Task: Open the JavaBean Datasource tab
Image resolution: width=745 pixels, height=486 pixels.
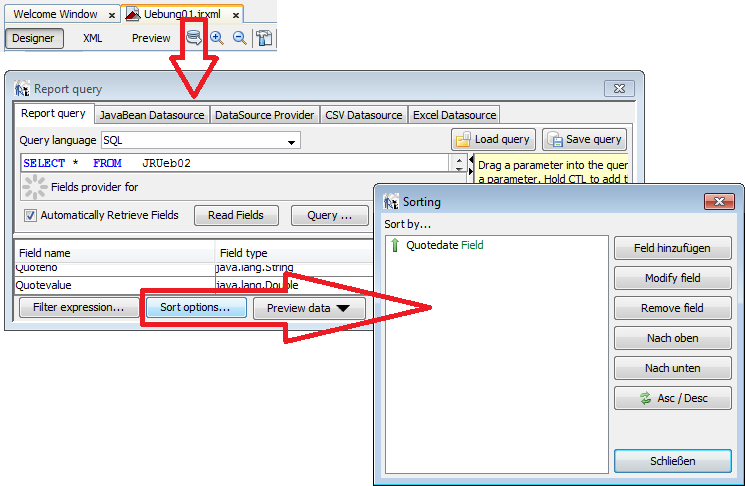Action: click(151, 115)
